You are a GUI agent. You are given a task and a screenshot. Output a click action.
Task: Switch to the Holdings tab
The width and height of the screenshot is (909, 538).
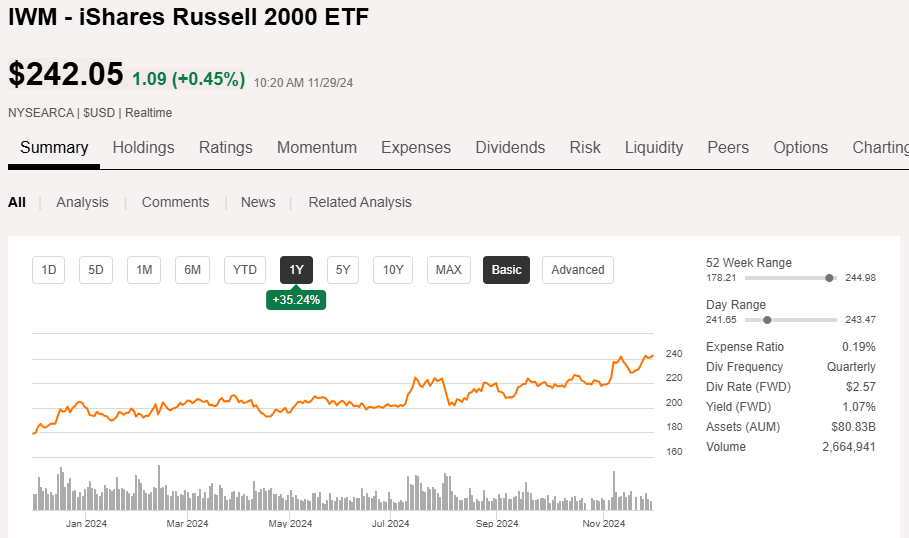[x=143, y=147]
